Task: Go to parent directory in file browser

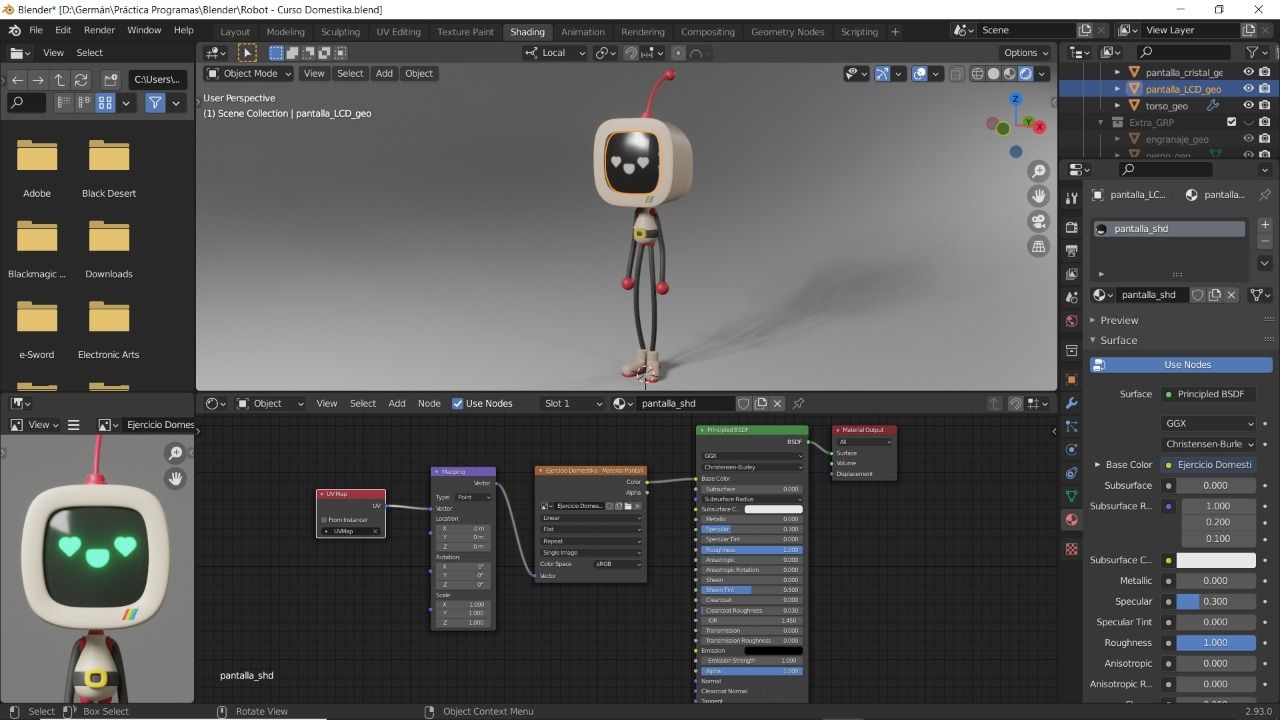Action: tap(59, 79)
